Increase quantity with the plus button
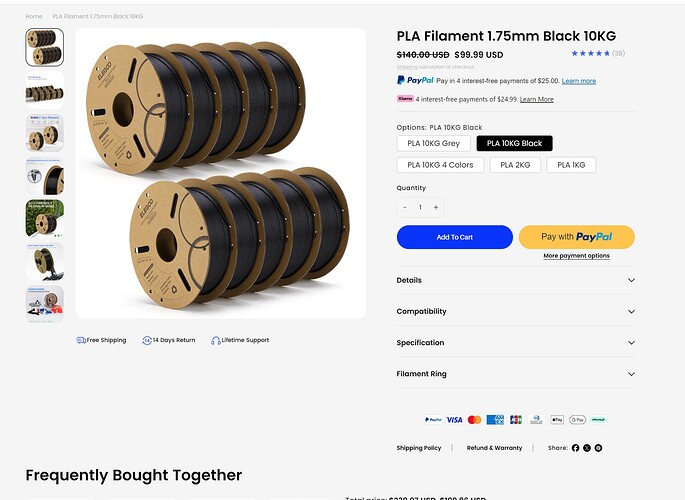The image size is (685, 500). coord(436,207)
